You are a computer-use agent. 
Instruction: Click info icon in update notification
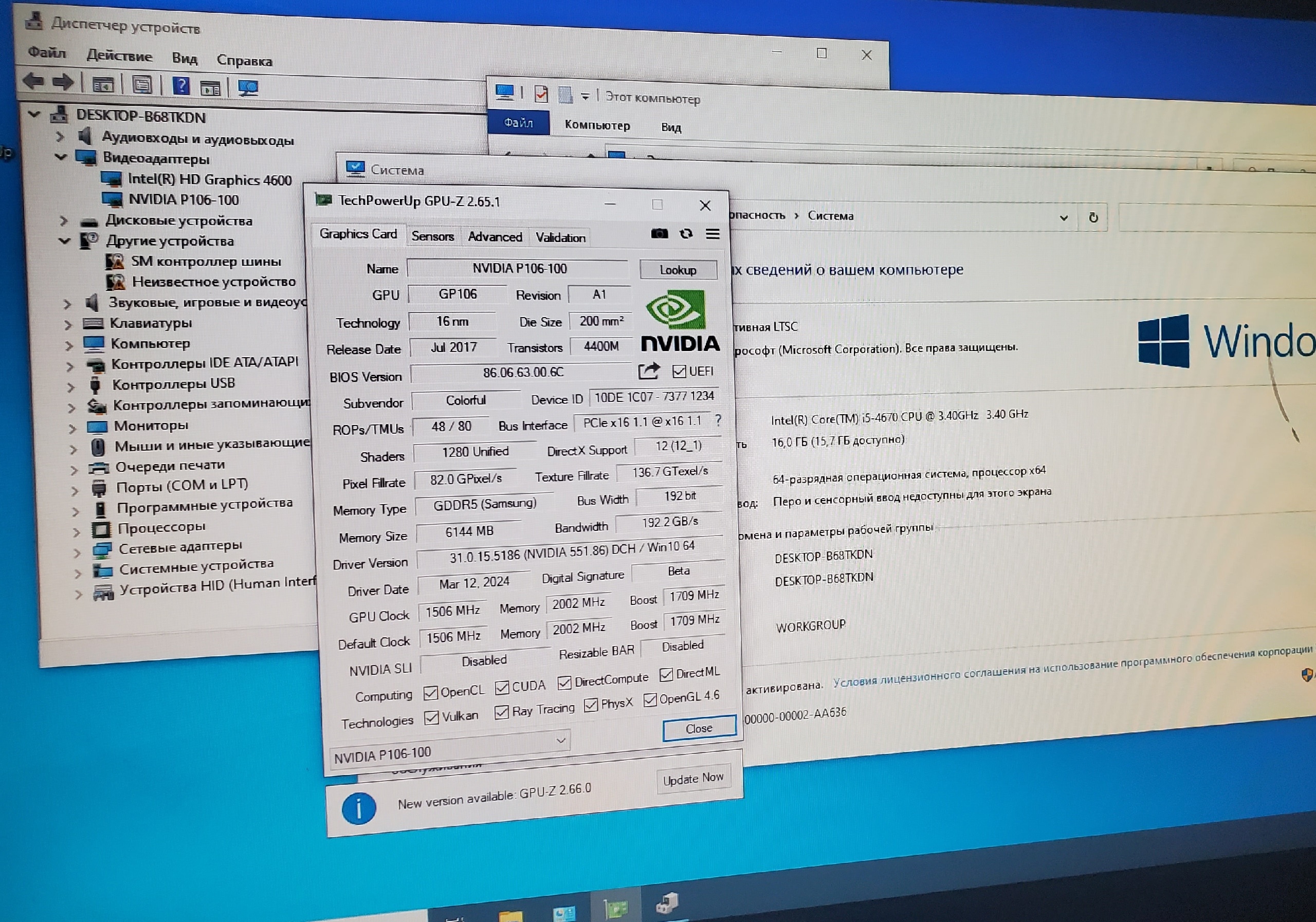(359, 808)
